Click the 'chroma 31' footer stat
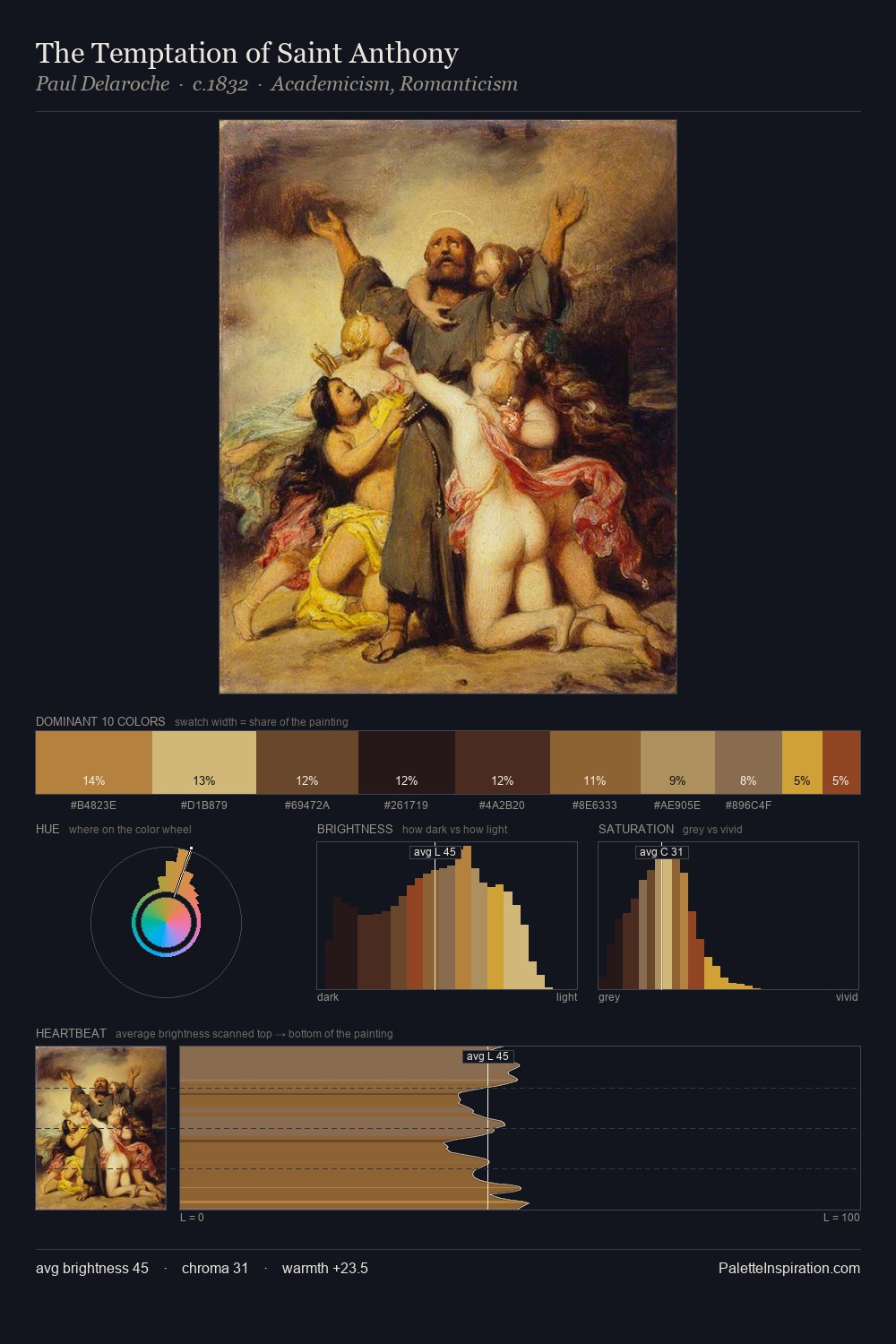The height and width of the screenshot is (1344, 896). click(215, 1268)
